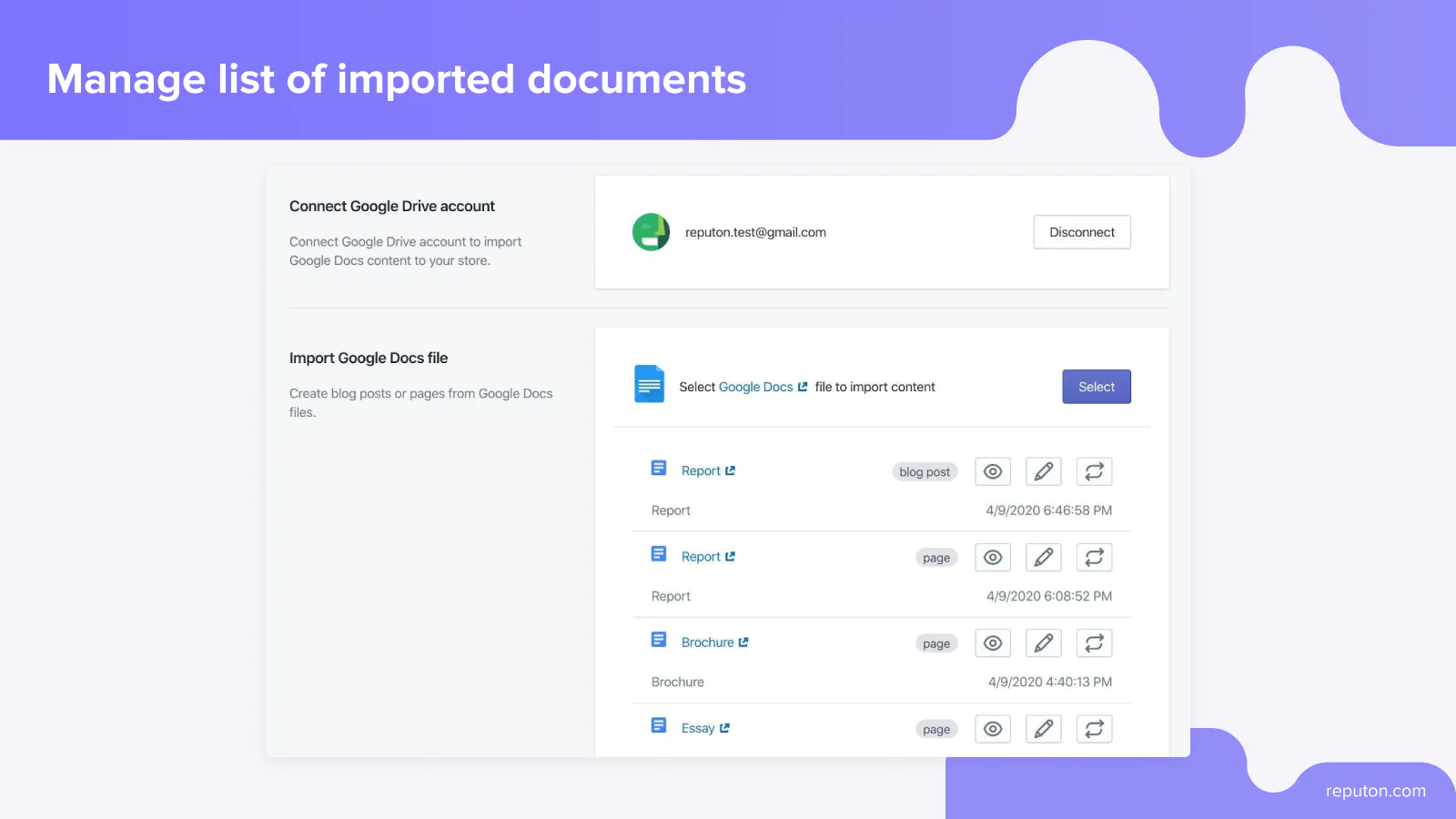Click doc icon beside Essay
Screen dimensions: 1456x819
pyautogui.click(x=659, y=725)
